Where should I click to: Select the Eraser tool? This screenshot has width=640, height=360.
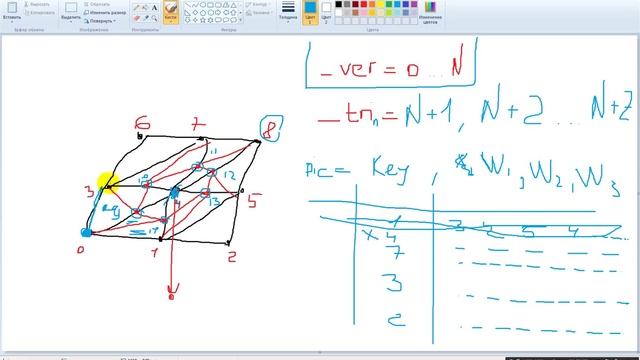click(136, 18)
